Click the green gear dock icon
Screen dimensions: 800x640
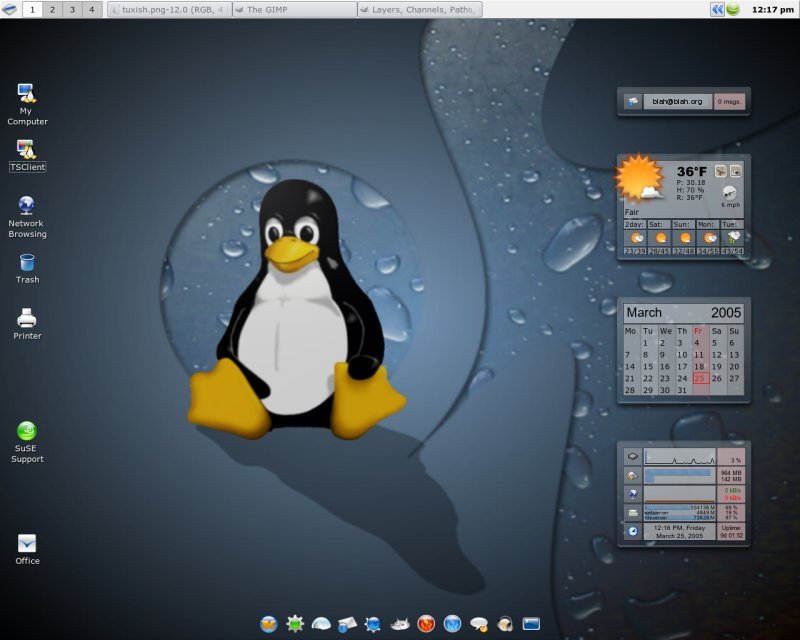[295, 624]
